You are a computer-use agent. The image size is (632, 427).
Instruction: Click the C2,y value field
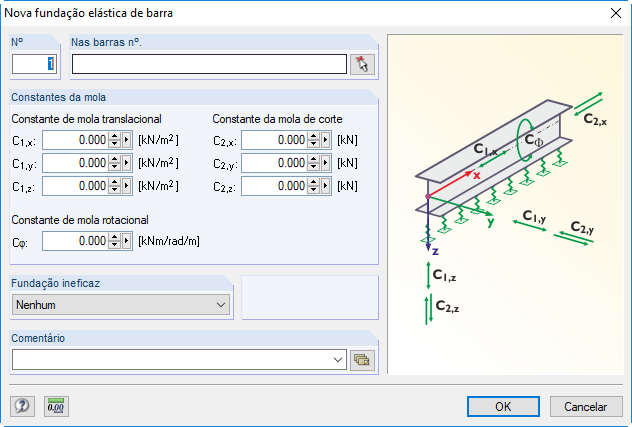tap(274, 163)
